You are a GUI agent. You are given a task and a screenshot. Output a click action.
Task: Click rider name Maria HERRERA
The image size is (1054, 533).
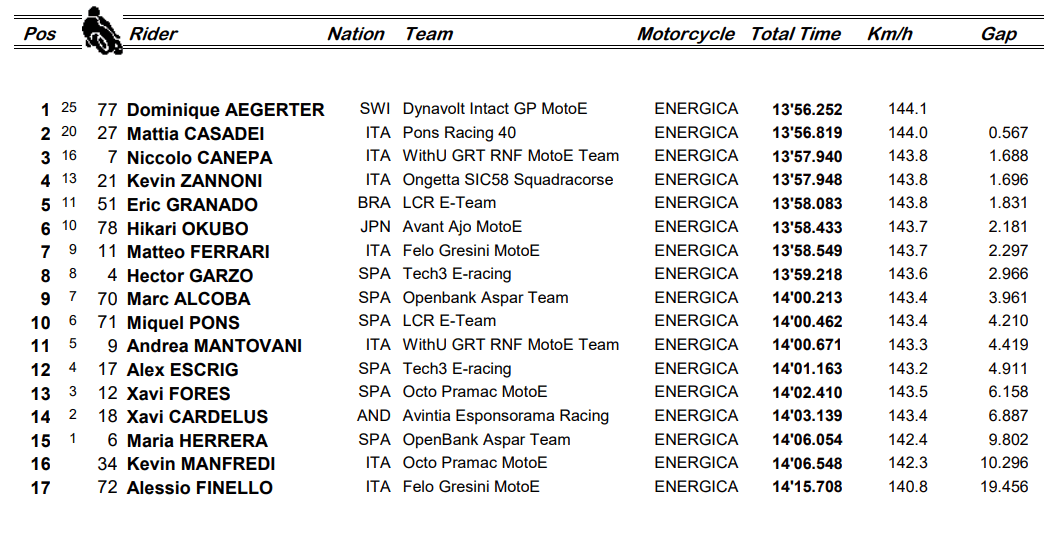(197, 441)
